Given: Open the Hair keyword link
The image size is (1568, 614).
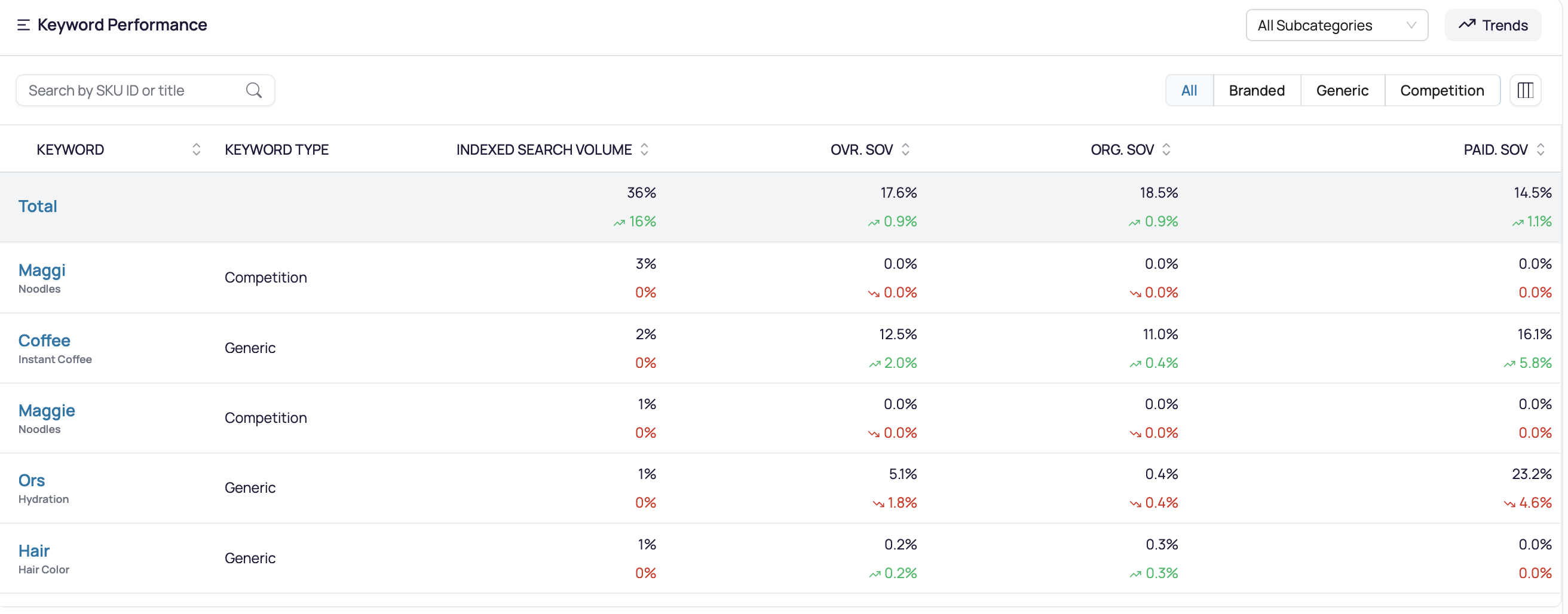Looking at the screenshot, I should pyautogui.click(x=34, y=551).
